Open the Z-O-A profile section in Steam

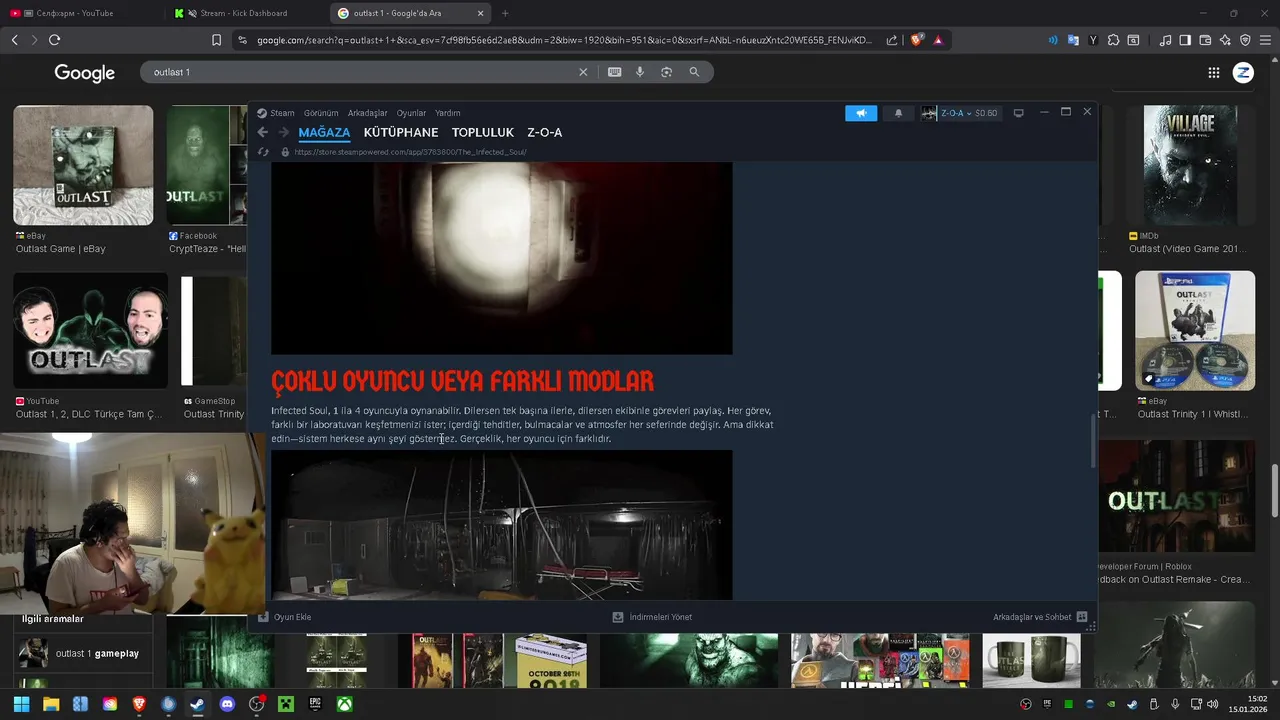544,132
